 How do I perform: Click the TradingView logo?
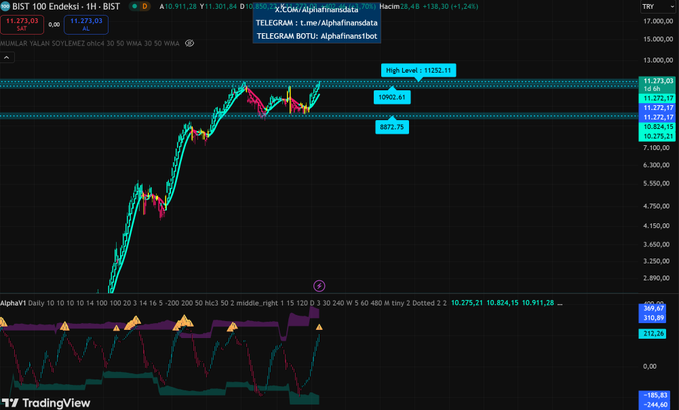pyautogui.click(x=45, y=403)
